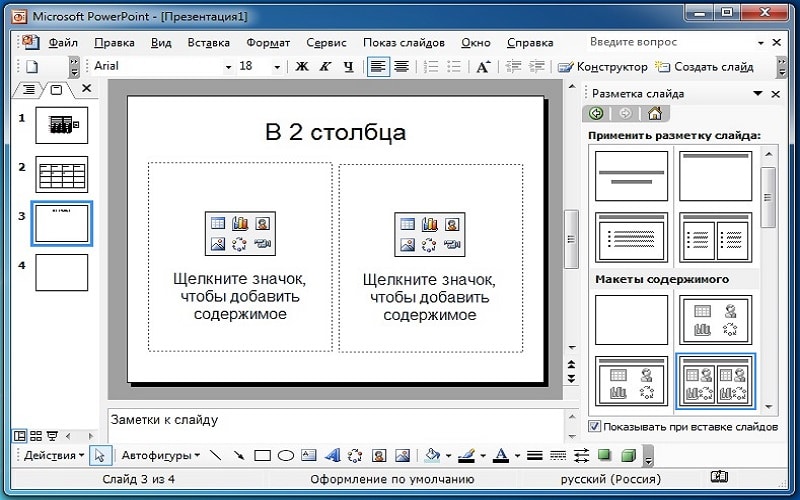
Task: Apply numbered list formatting
Action: point(431,67)
